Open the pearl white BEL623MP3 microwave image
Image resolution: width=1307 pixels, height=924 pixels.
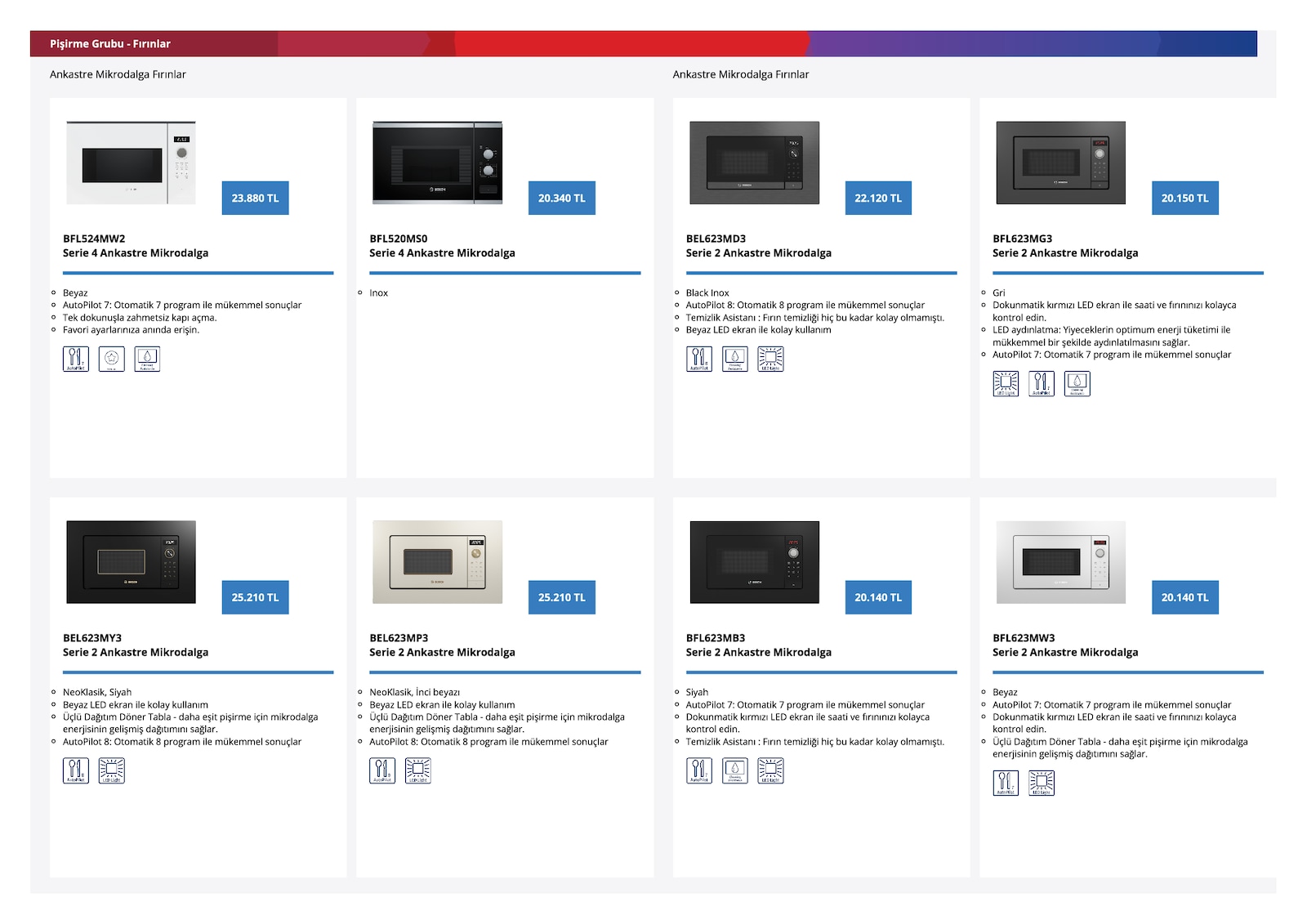[438, 562]
